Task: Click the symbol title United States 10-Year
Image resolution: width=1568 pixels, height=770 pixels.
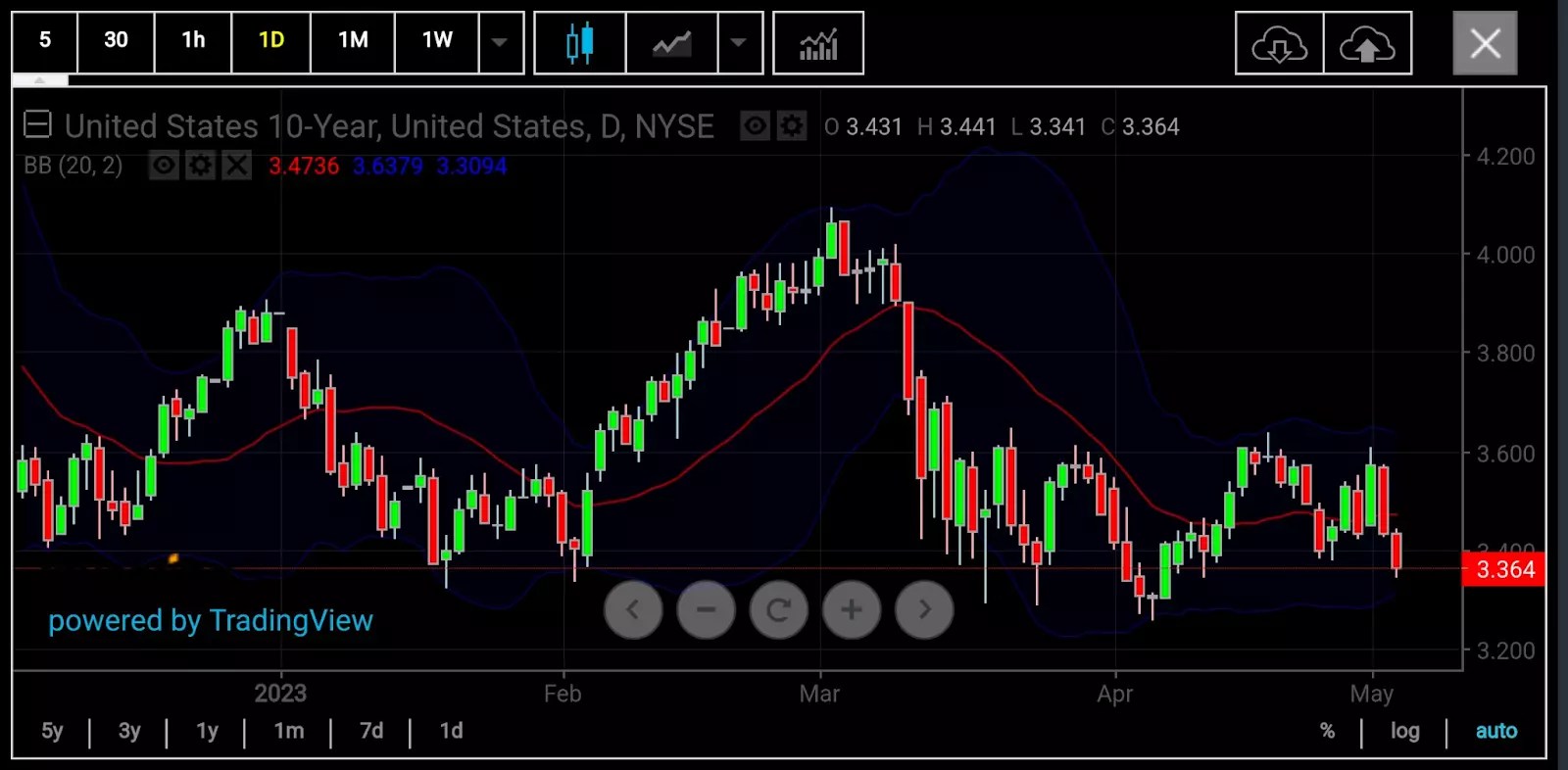Action: pos(389,126)
